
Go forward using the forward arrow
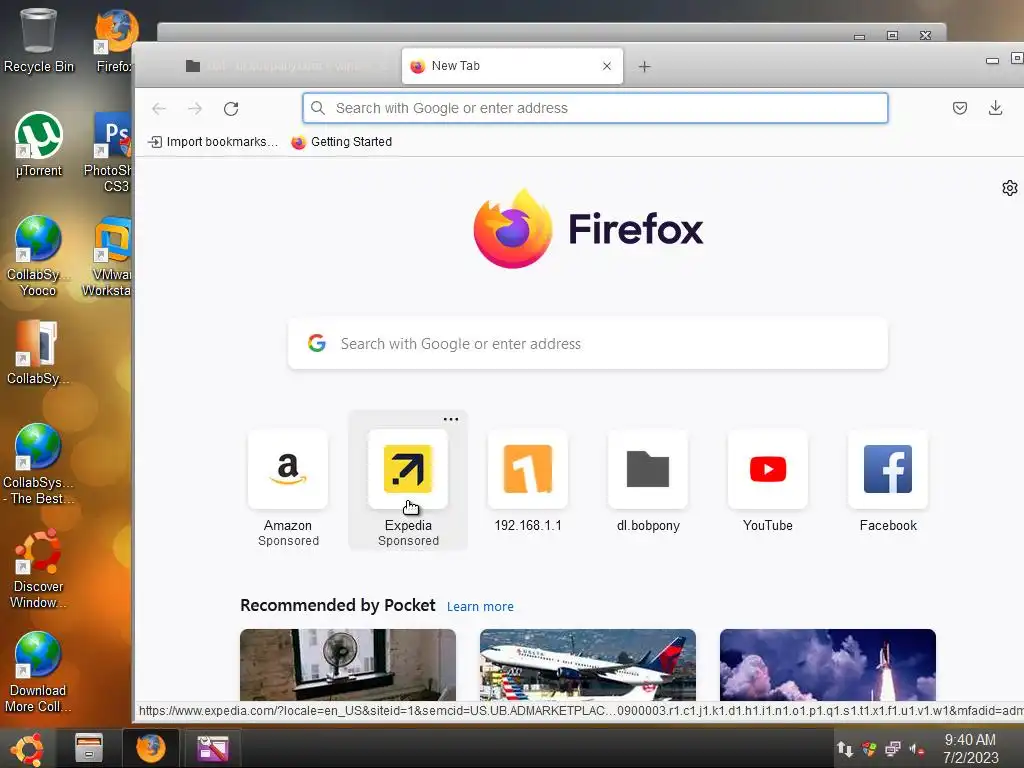[x=195, y=108]
